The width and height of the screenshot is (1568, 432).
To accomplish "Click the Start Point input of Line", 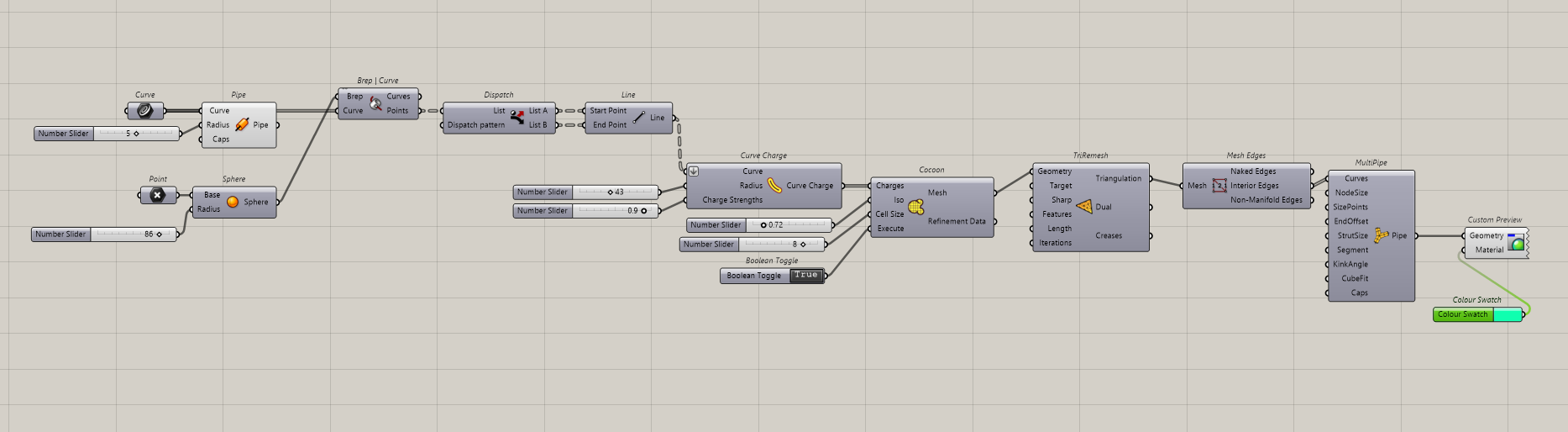I will click(608, 111).
